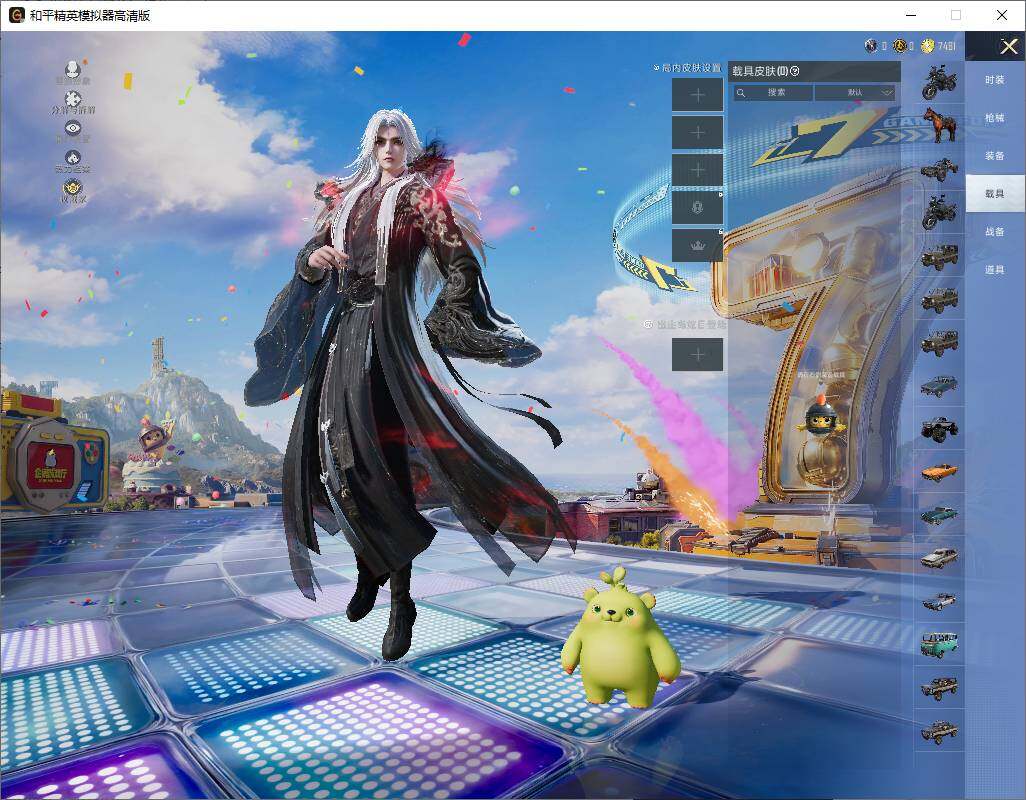Screen dimensions: 1026x800
Task: Switch to the 道具 tab
Action: tap(995, 270)
